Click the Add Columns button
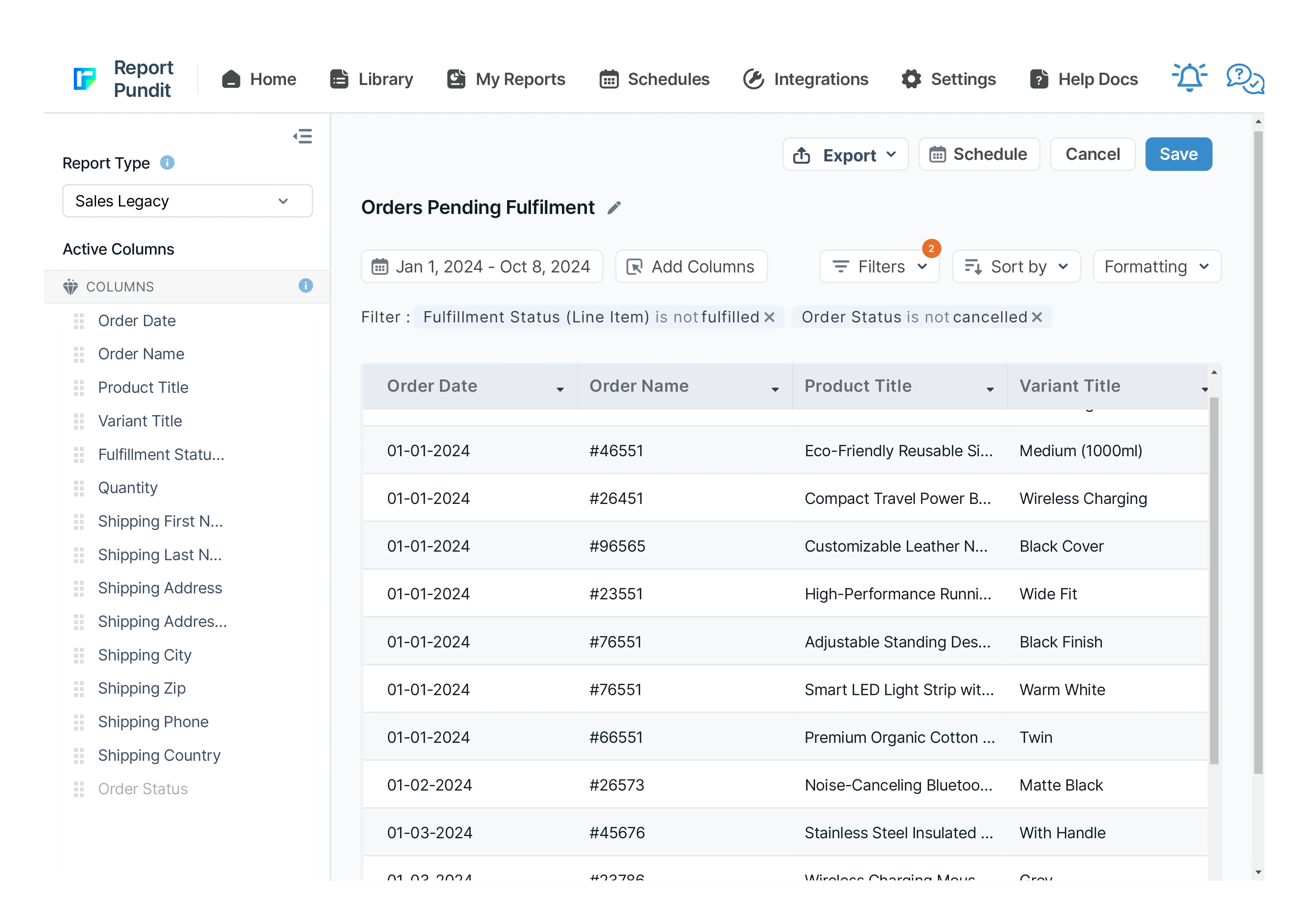Image resolution: width=1308 pixels, height=924 pixels. [x=691, y=267]
